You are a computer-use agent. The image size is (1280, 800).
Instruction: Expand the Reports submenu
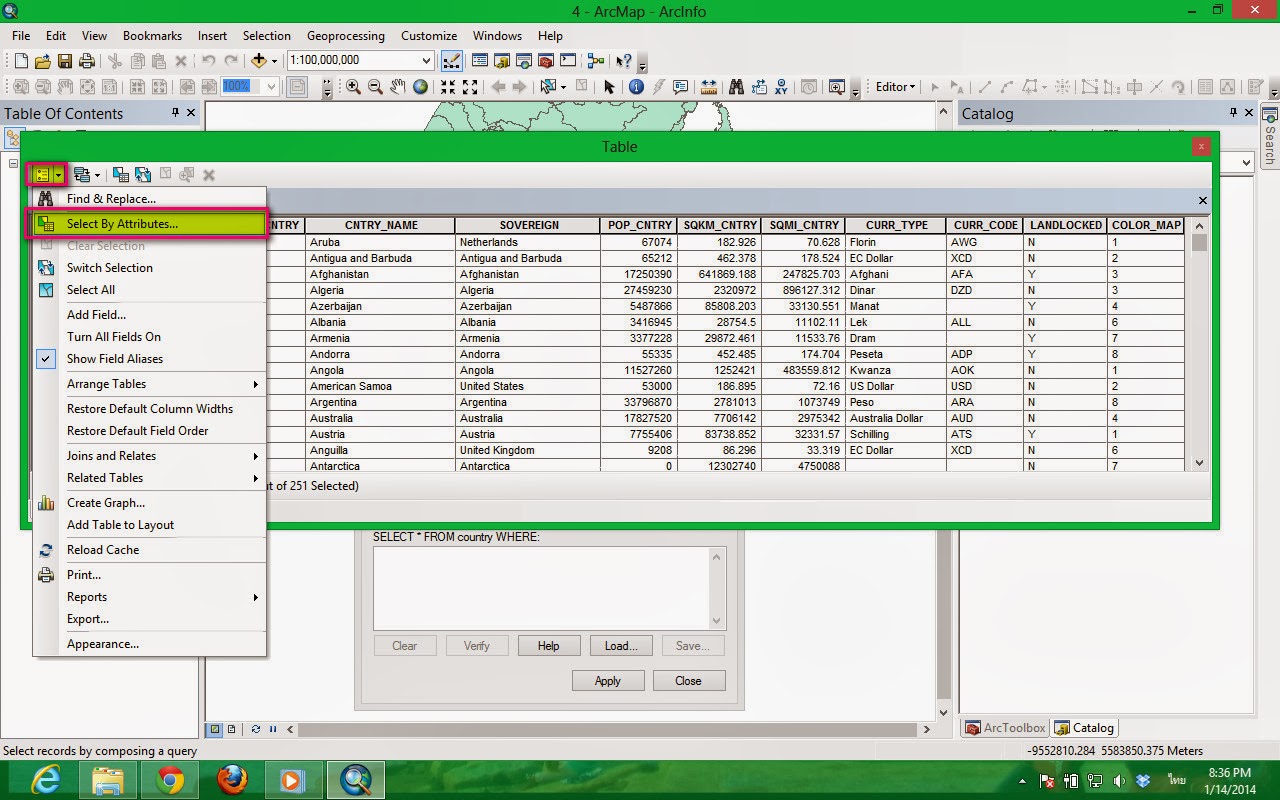point(150,597)
